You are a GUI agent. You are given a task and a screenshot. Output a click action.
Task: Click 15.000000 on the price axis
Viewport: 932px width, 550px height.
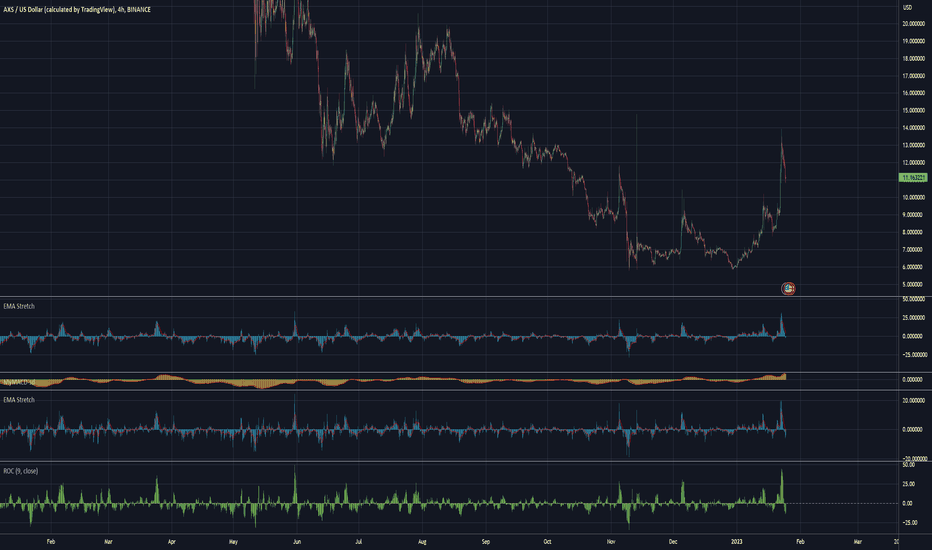coord(914,111)
